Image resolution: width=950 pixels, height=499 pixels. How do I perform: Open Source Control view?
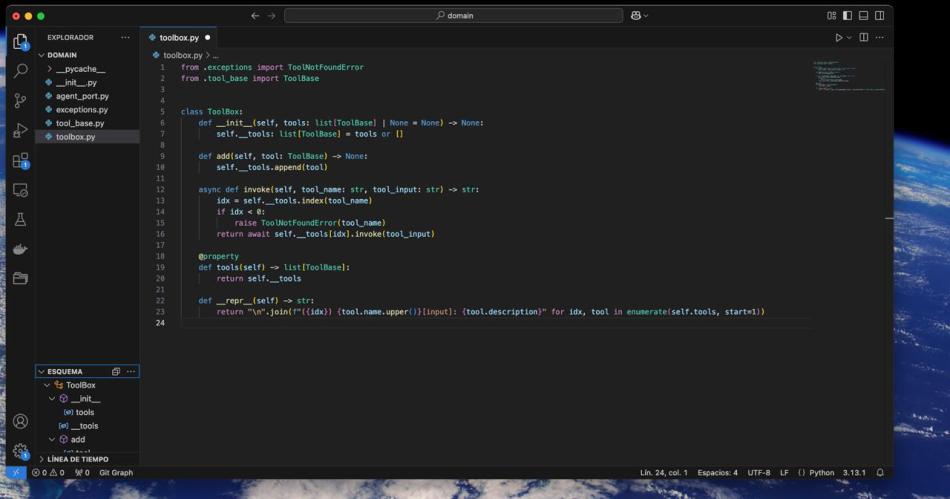click(20, 101)
